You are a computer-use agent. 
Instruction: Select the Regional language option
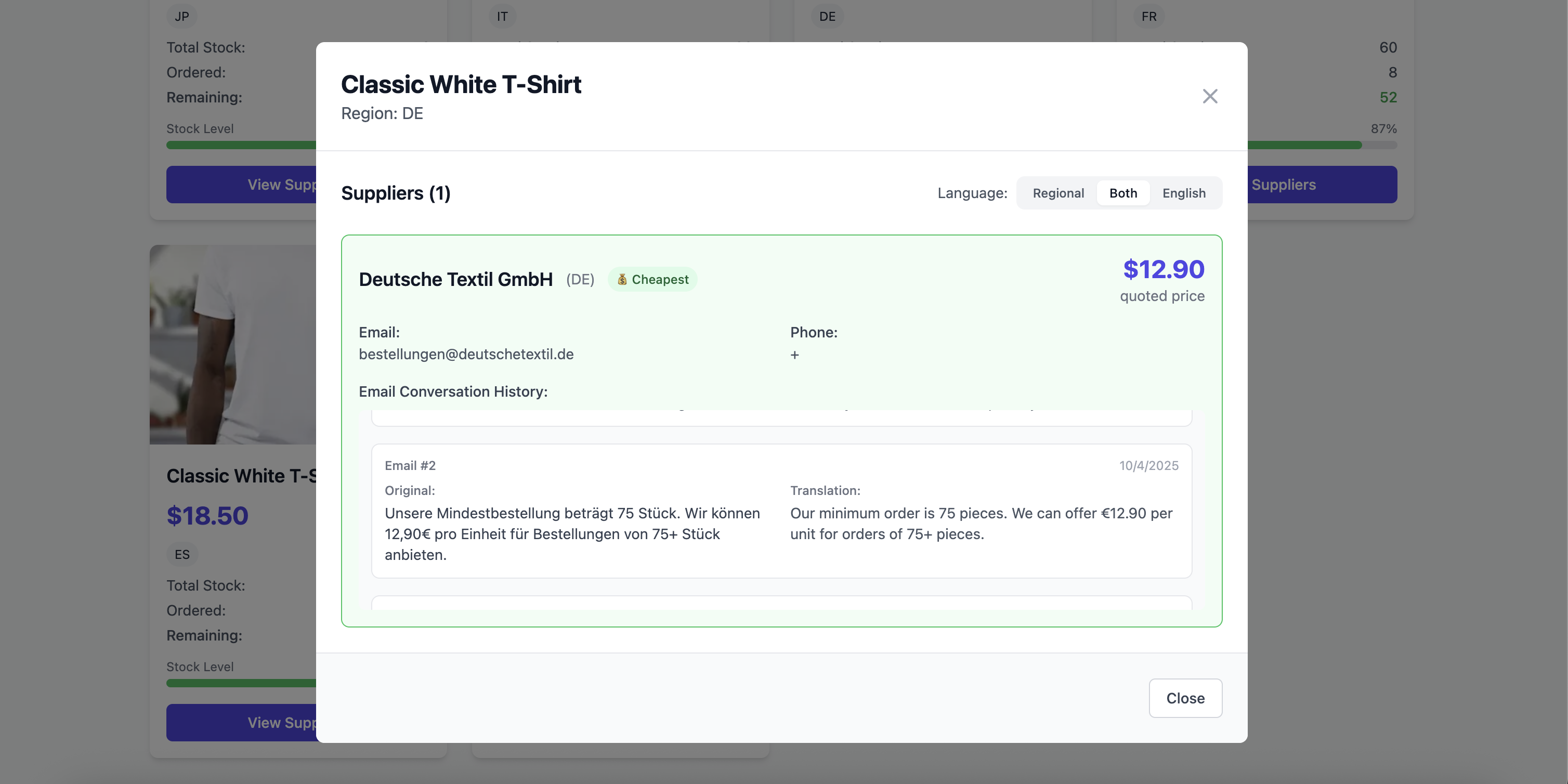point(1058,193)
